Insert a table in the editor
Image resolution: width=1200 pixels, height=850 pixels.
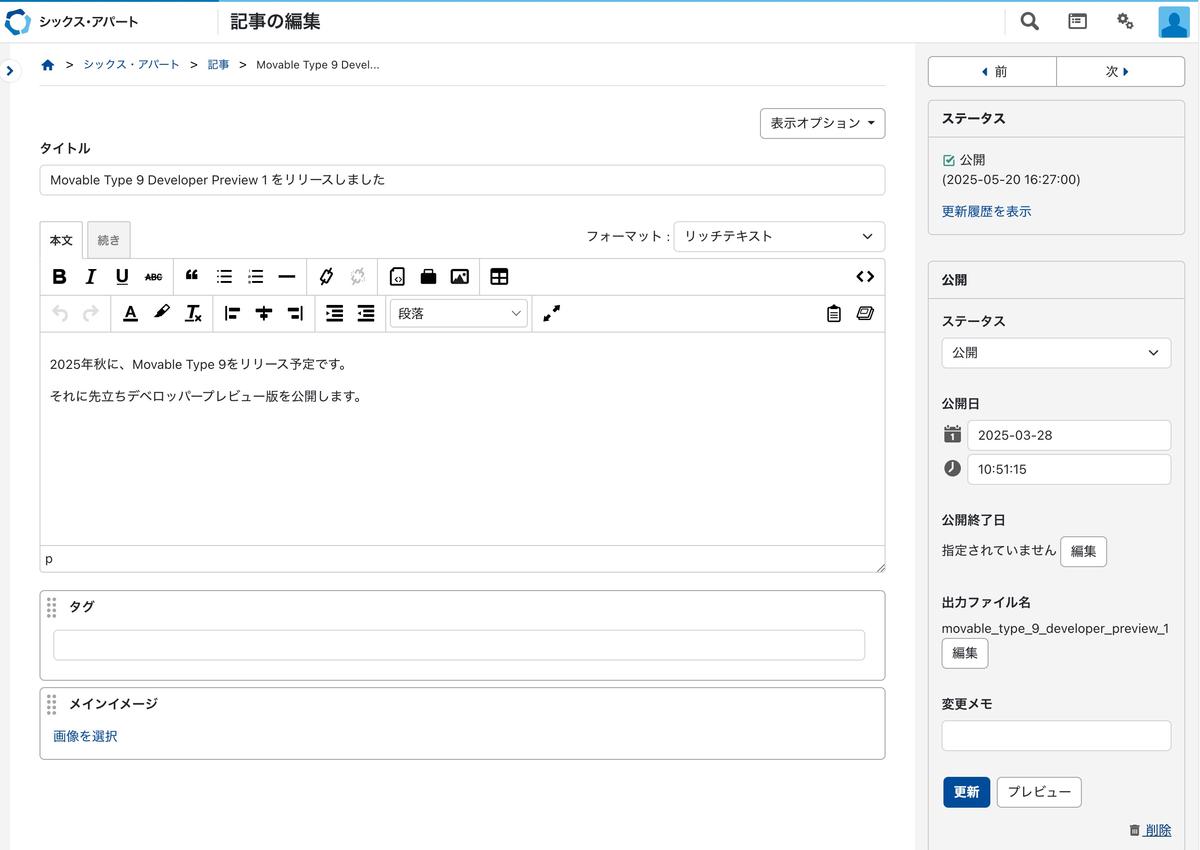(499, 277)
